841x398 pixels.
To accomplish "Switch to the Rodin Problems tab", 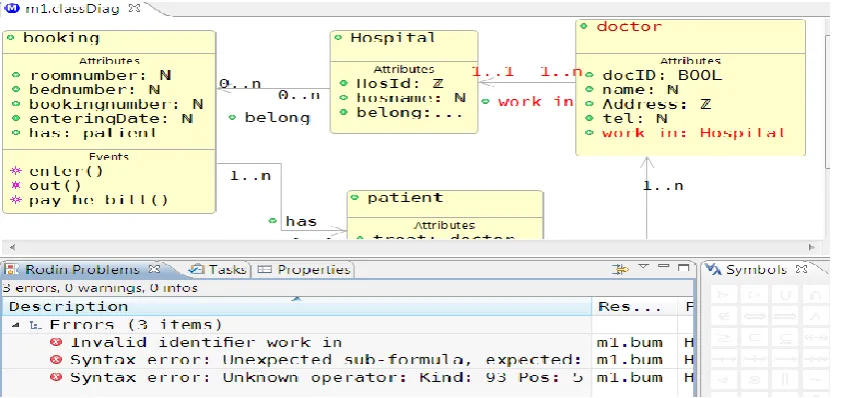I will point(82,269).
